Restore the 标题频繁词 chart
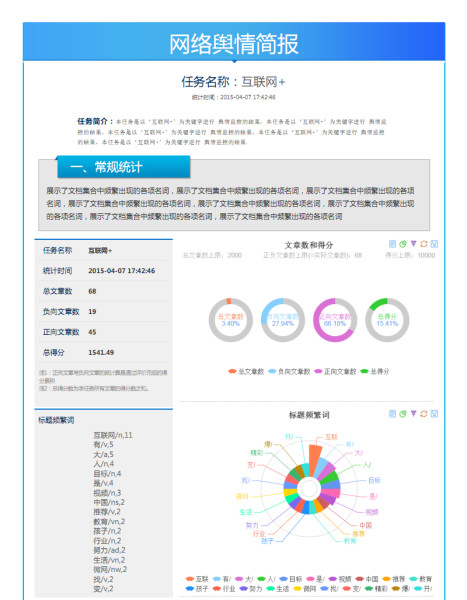The height and width of the screenshot is (600, 467). pyautogui.click(x=424, y=414)
